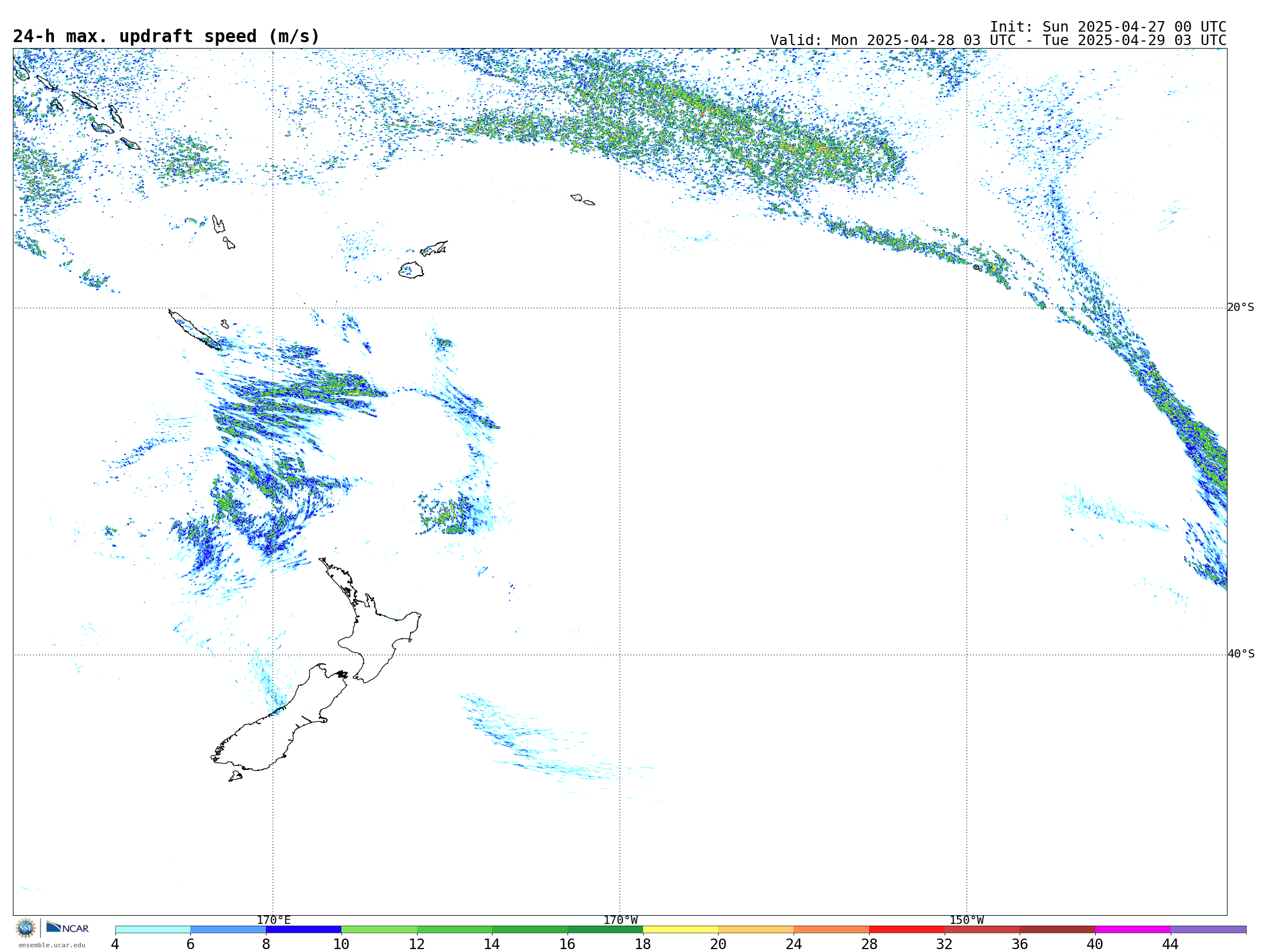Open the ensemble.ucar.edu link text
Viewport: 1265px width, 952px height.
(52, 945)
